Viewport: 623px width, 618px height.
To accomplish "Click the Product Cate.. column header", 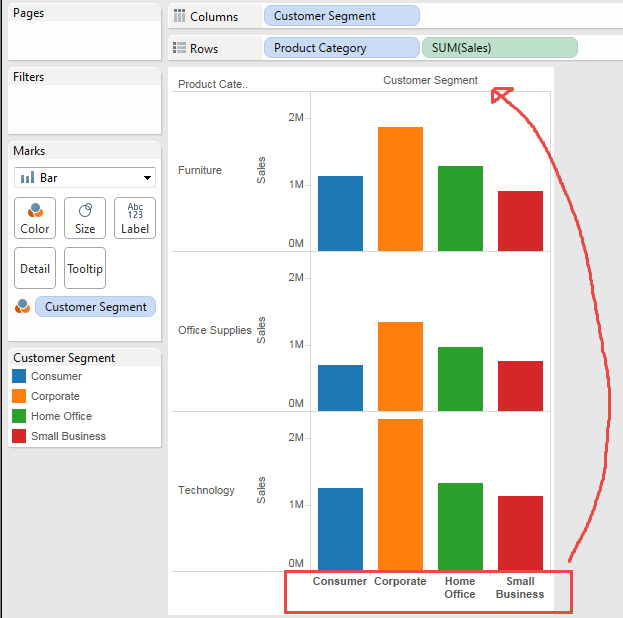I will [x=213, y=84].
